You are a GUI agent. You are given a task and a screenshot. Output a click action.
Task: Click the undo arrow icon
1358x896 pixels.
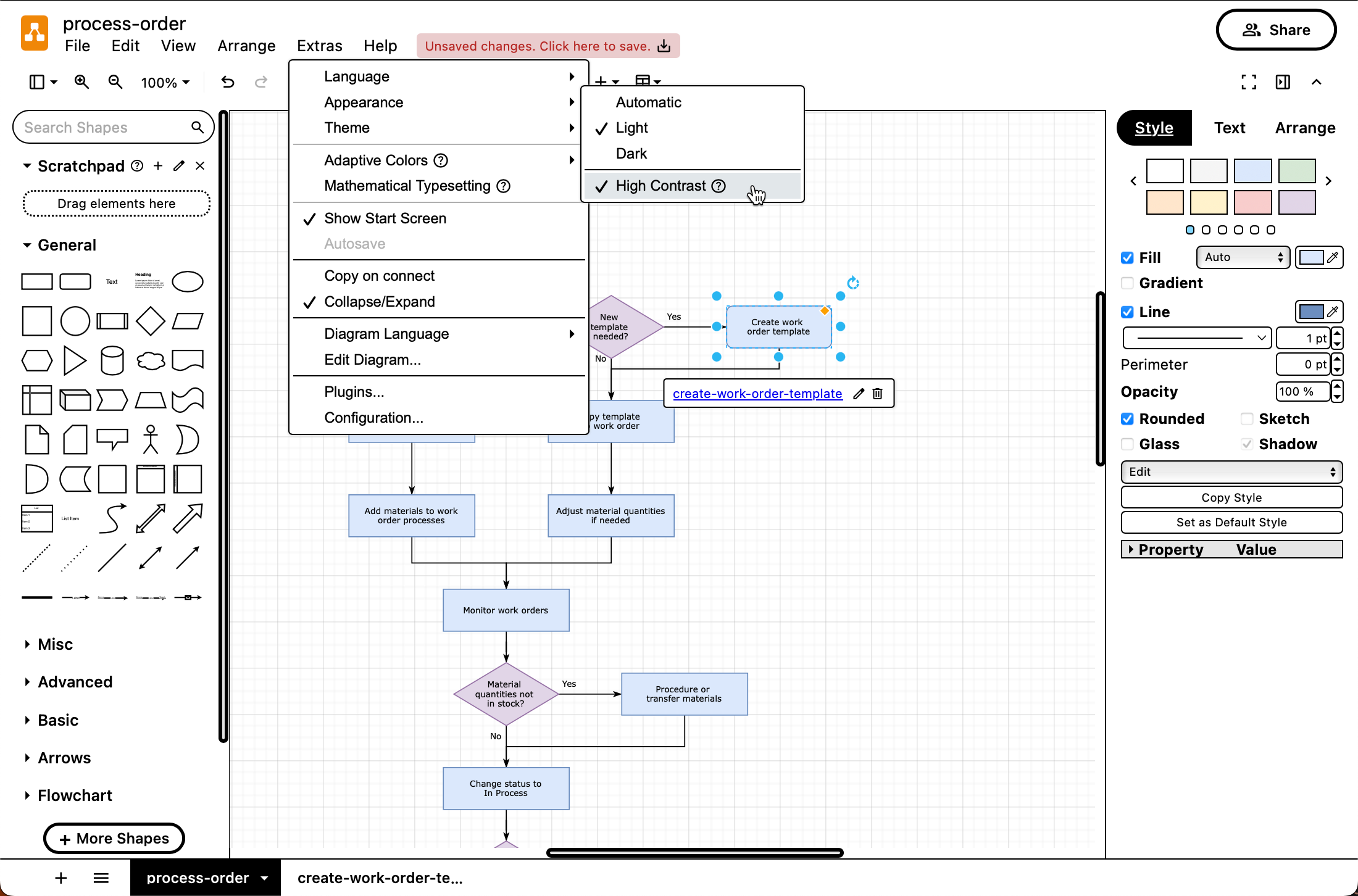(228, 81)
